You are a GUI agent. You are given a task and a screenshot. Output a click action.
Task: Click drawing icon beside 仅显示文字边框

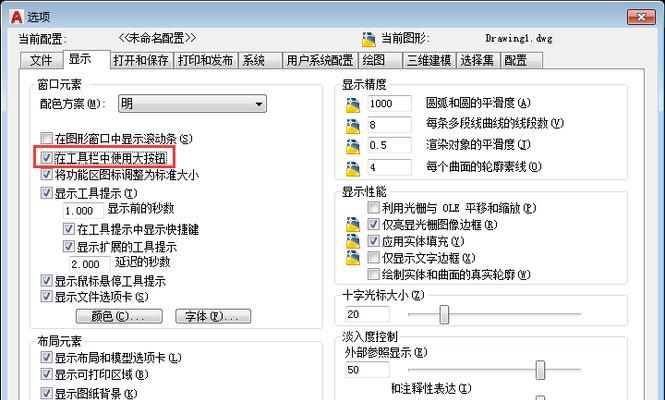pyautogui.click(x=352, y=258)
